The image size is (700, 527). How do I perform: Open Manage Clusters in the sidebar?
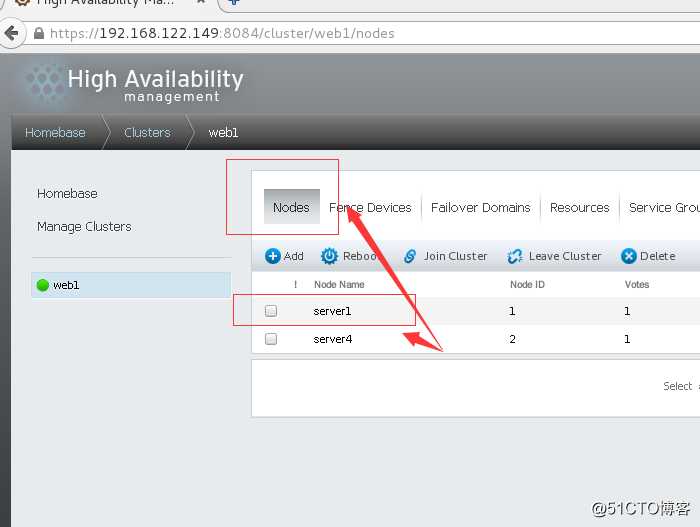[84, 226]
